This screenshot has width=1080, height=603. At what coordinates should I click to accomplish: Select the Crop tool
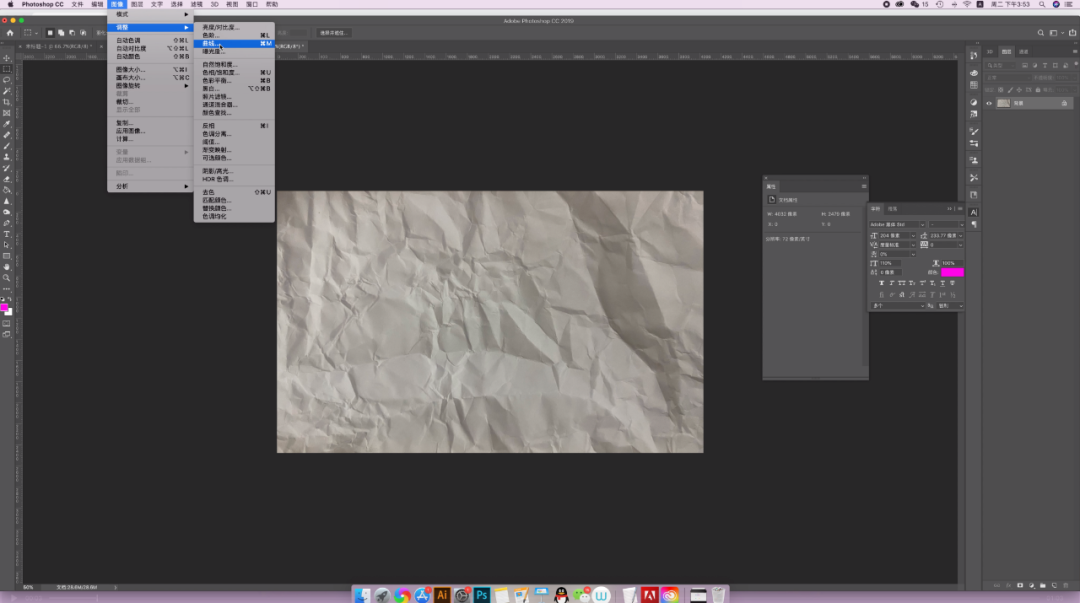coord(6,102)
